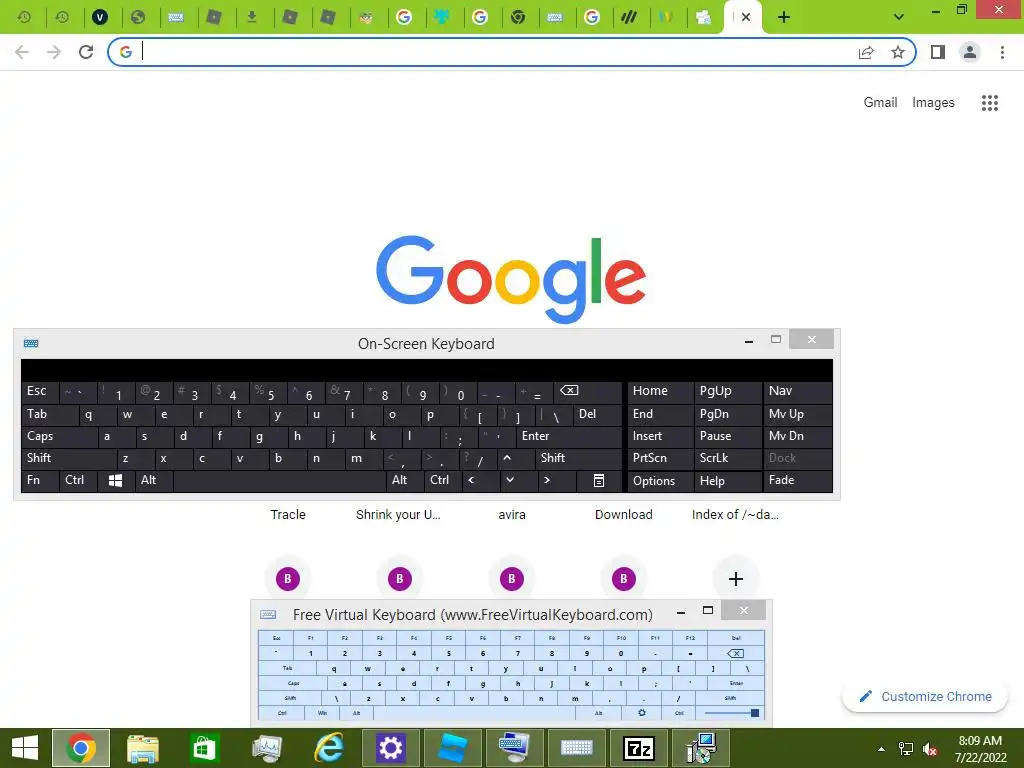Toggle Nav mode on On-Screen Keyboard
1024x768 pixels.
point(797,392)
